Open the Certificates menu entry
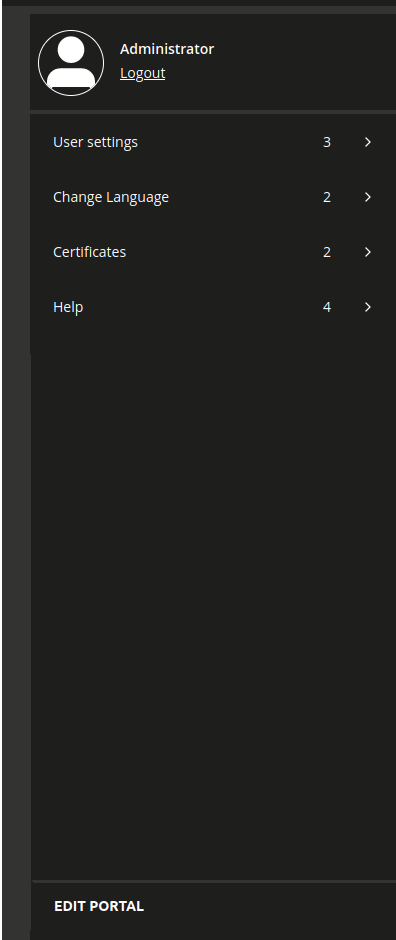Viewport: 396px width, 940px height. [213, 252]
